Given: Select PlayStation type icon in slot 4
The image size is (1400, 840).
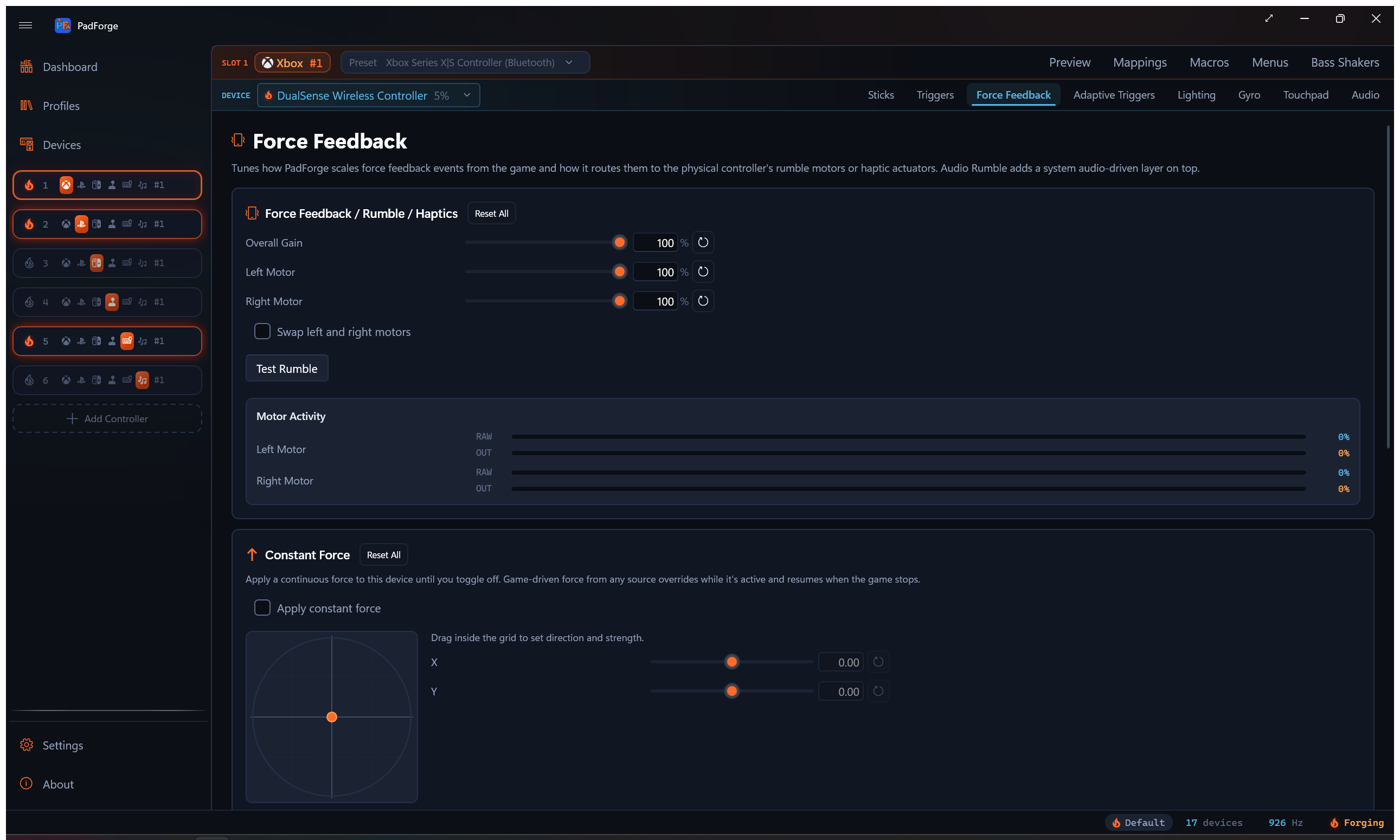Looking at the screenshot, I should [81, 302].
